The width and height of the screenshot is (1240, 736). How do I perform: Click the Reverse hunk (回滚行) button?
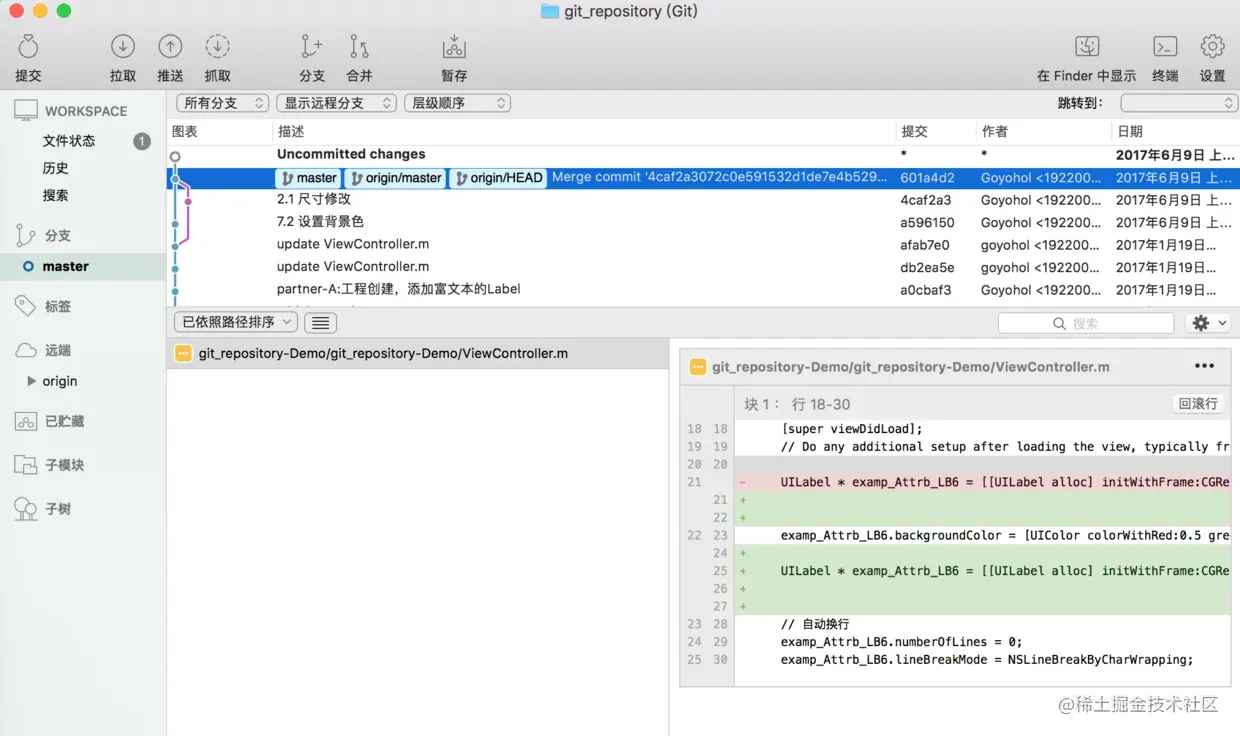click(x=1198, y=404)
